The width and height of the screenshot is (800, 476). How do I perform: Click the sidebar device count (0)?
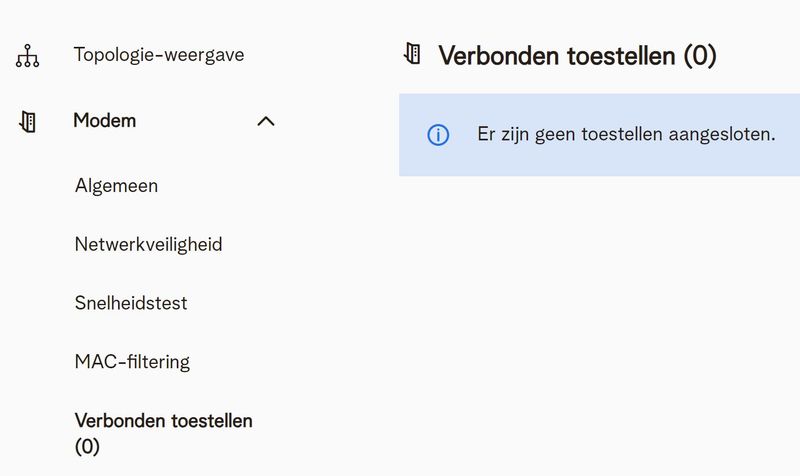(88, 447)
